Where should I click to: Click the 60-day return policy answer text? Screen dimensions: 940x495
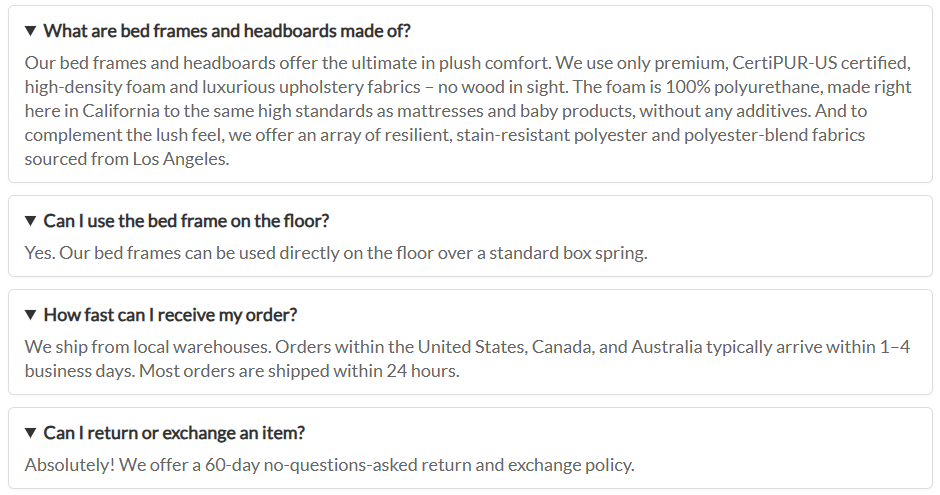[x=329, y=465]
